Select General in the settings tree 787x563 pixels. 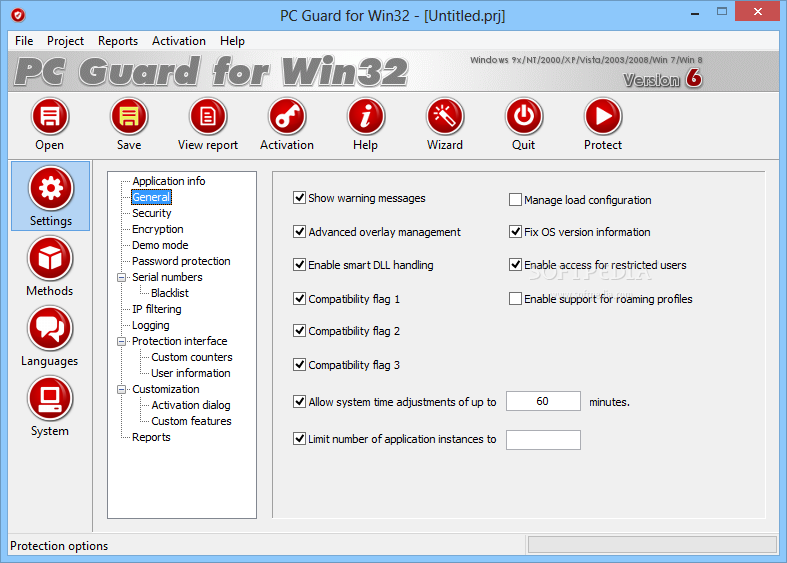pyautogui.click(x=151, y=197)
